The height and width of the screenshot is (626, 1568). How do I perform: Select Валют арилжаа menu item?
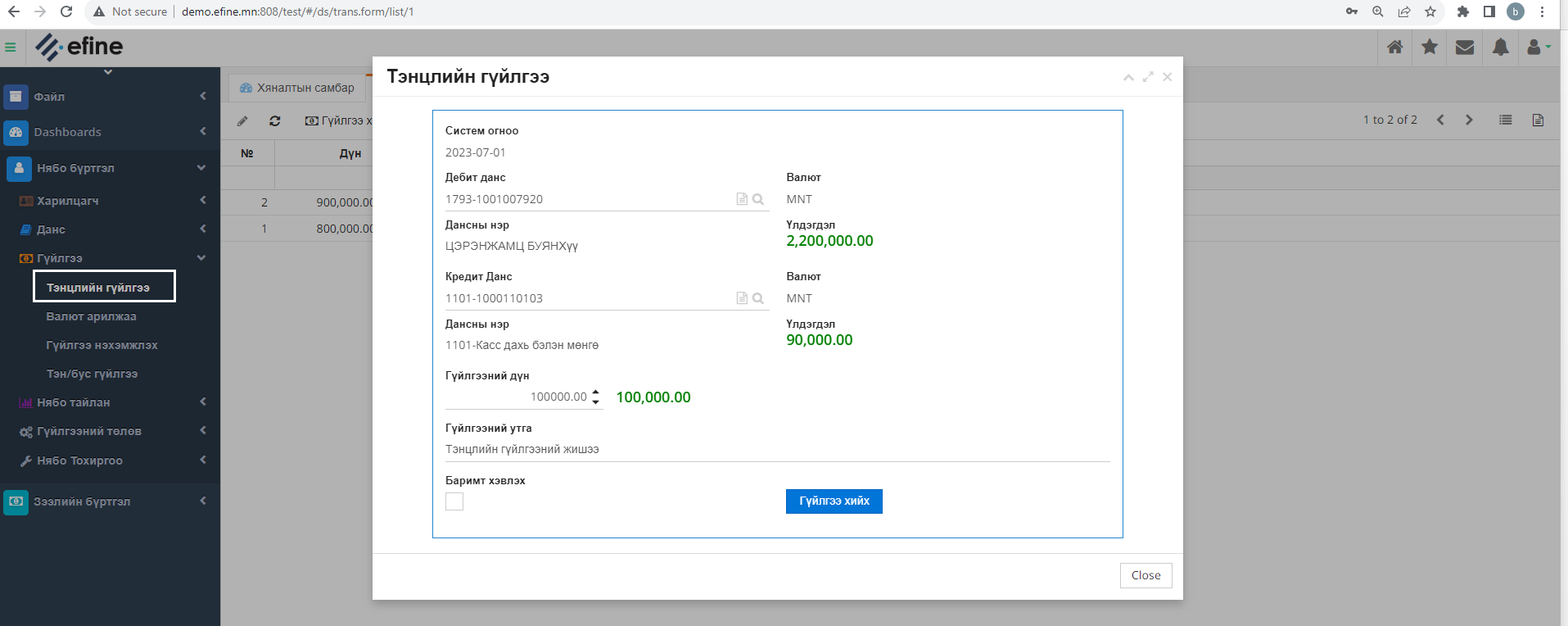pyautogui.click(x=92, y=316)
